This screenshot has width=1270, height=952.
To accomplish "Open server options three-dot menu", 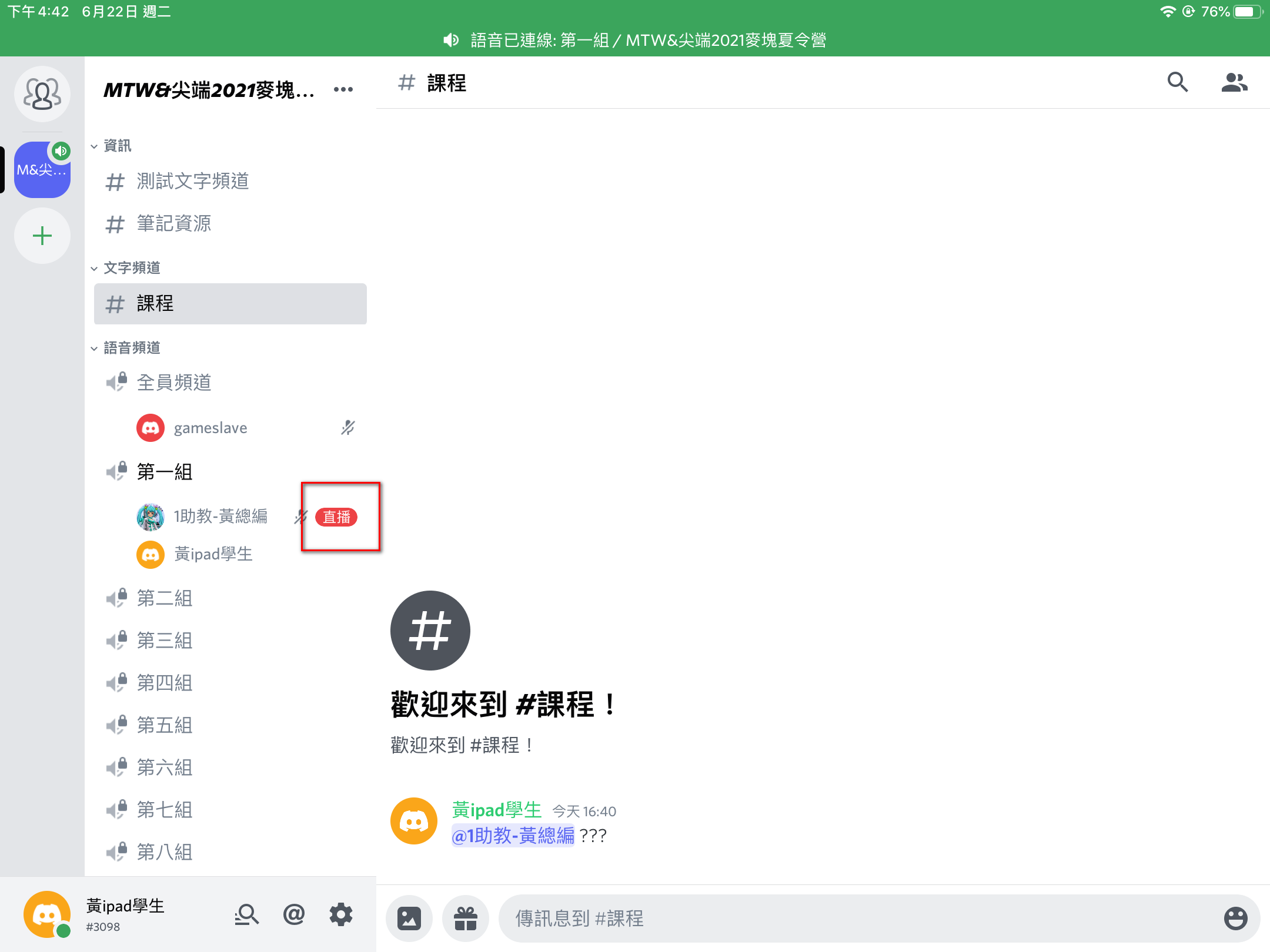I will [x=343, y=89].
